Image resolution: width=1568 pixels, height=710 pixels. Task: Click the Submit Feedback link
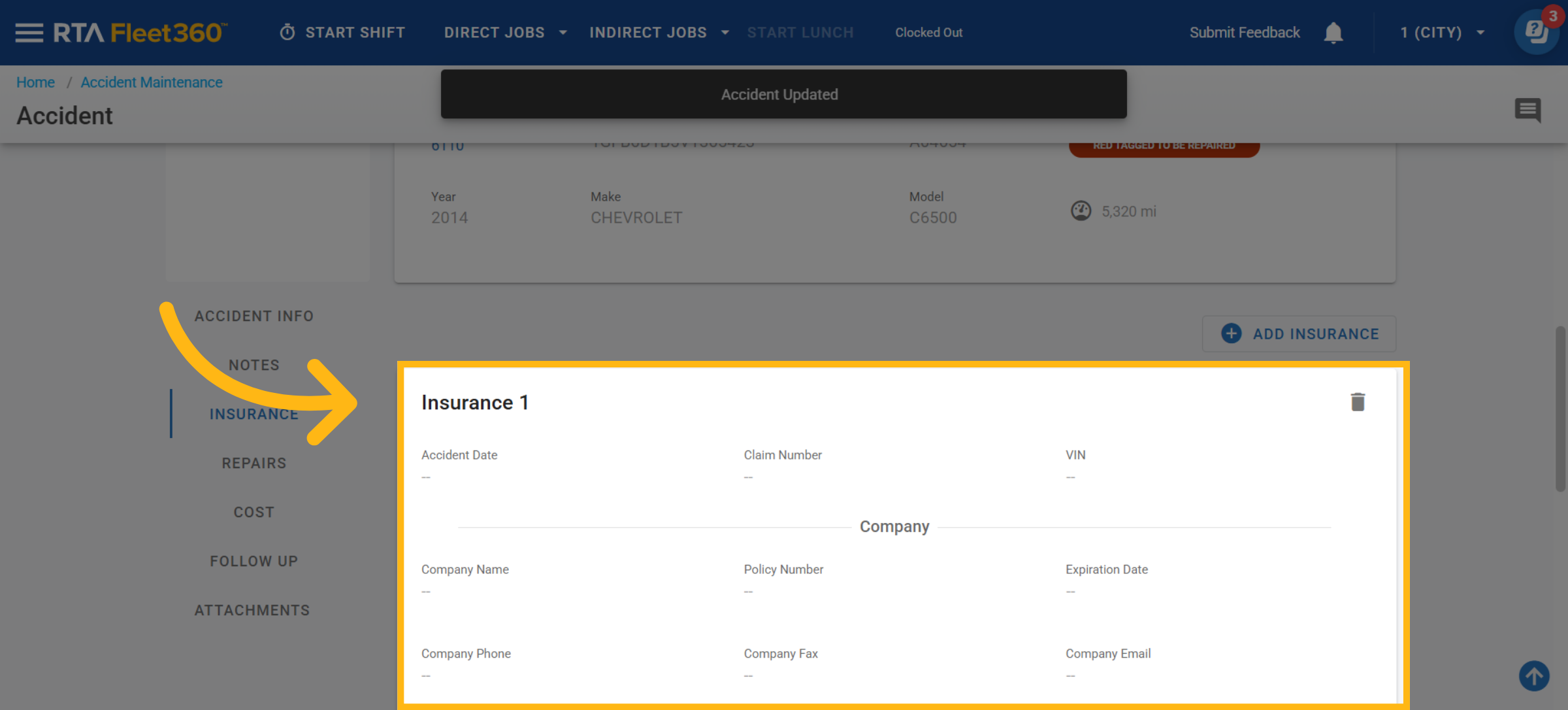point(1244,33)
